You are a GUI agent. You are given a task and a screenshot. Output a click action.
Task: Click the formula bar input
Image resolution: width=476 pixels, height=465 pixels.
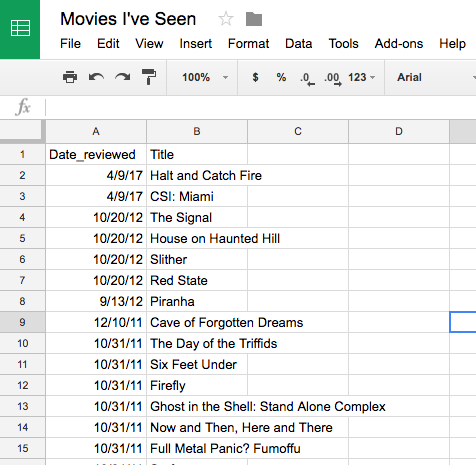coord(261,108)
